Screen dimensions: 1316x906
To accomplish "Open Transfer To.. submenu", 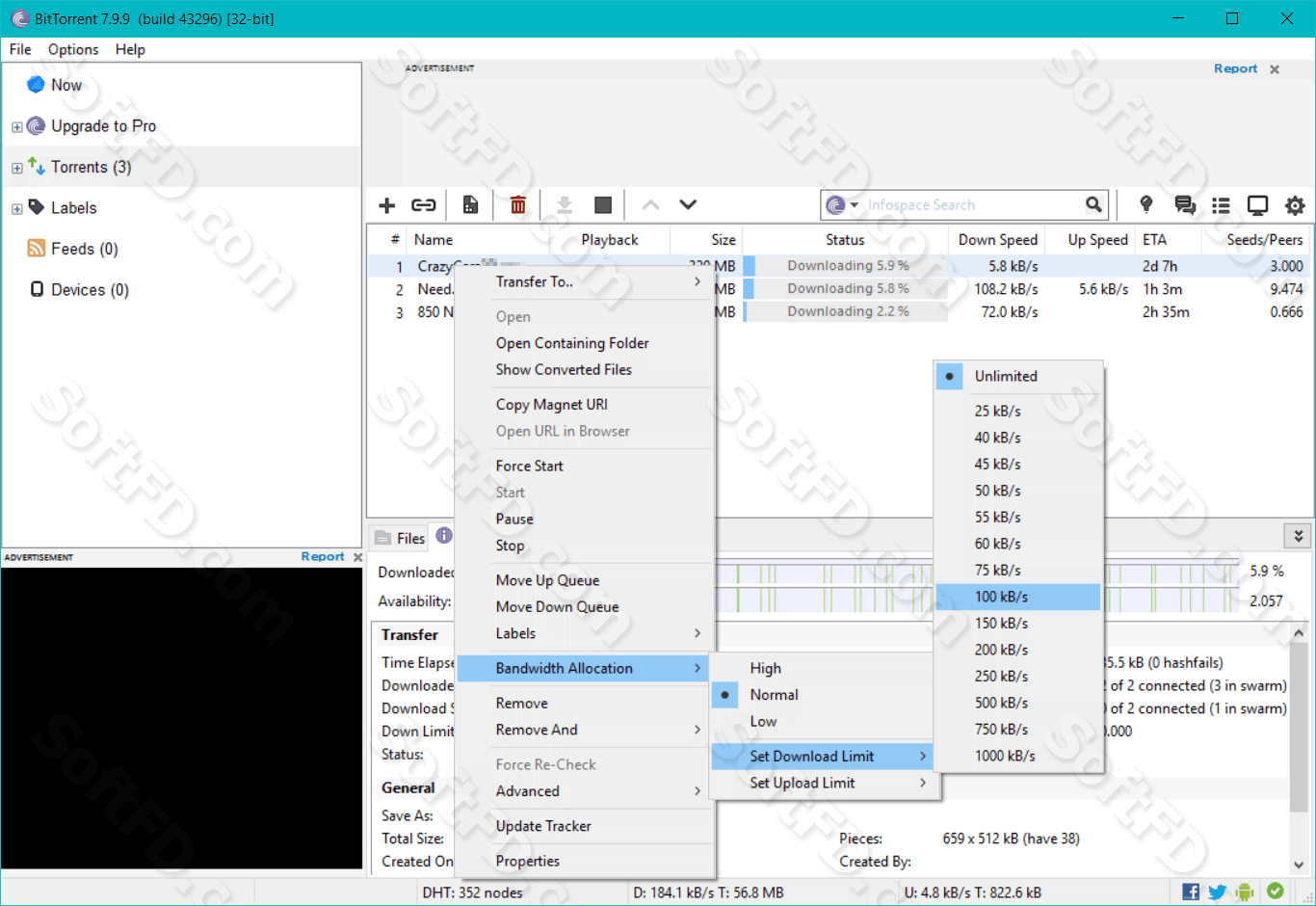I will pyautogui.click(x=585, y=281).
